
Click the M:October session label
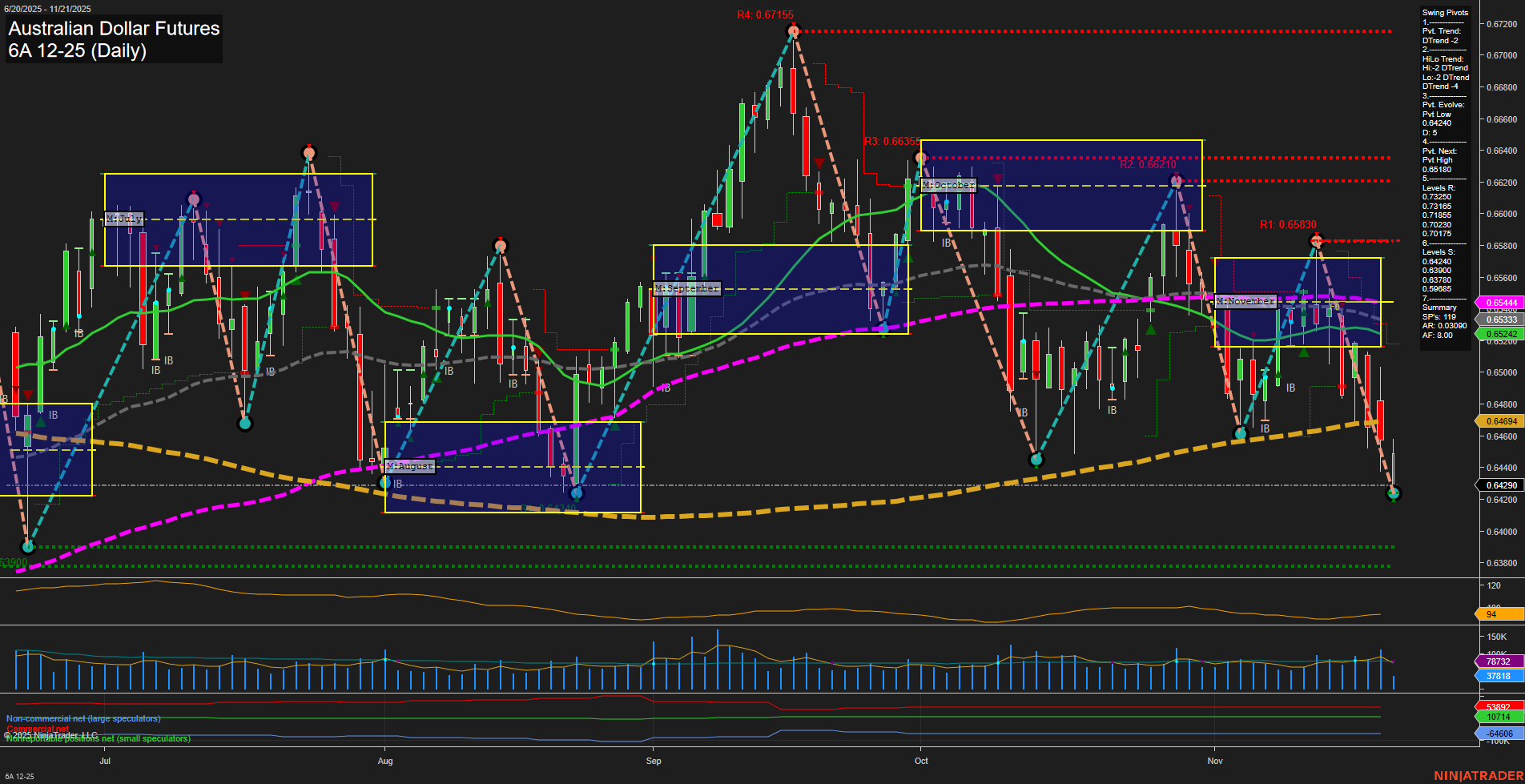coord(948,185)
